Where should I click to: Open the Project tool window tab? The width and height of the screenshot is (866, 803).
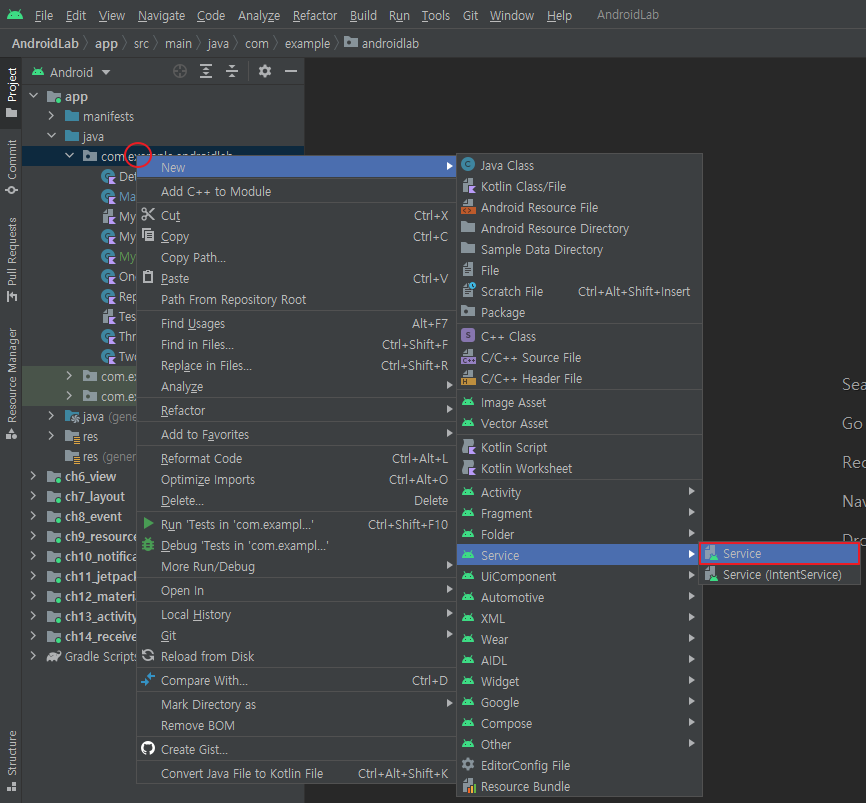12,93
